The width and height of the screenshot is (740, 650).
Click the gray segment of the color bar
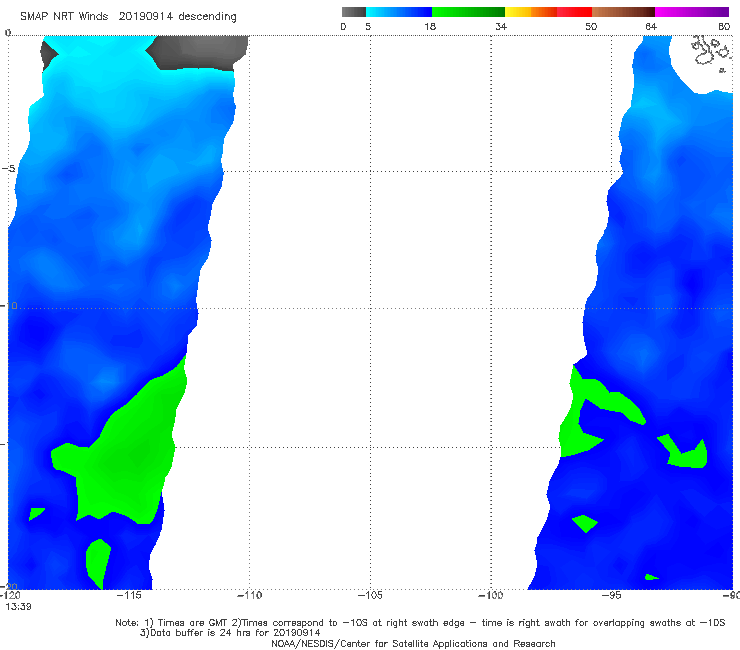353,12
